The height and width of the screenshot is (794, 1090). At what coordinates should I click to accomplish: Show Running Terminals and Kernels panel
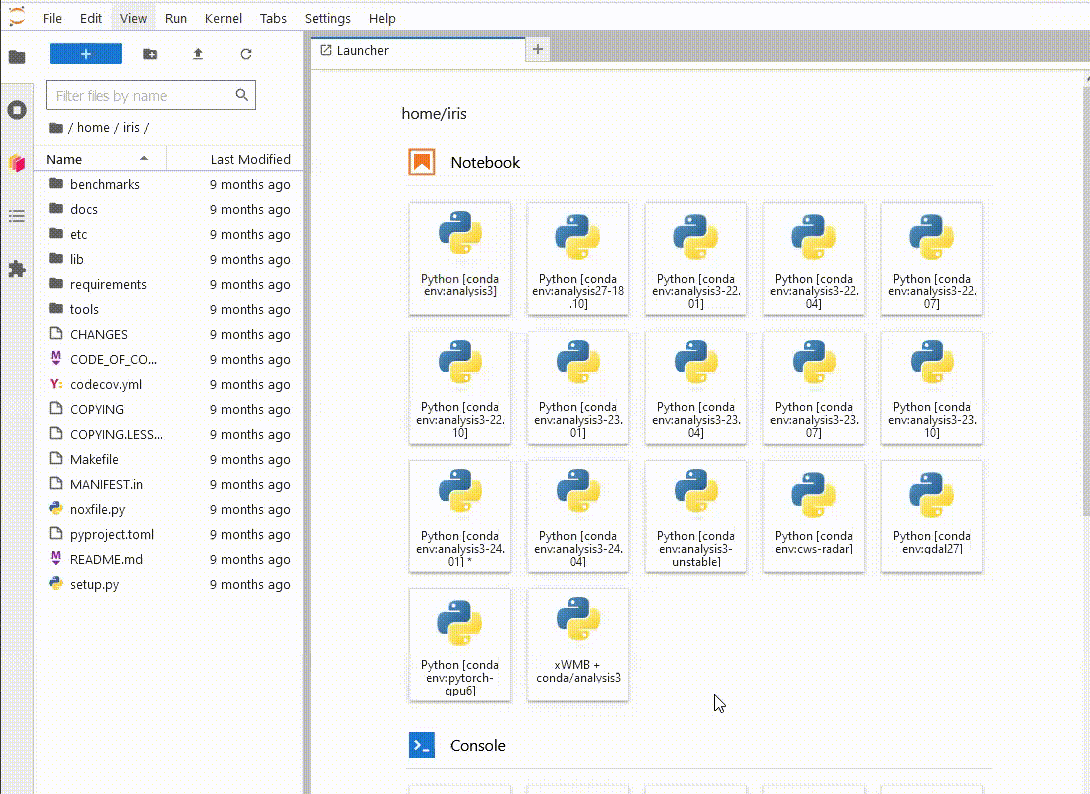[17, 110]
